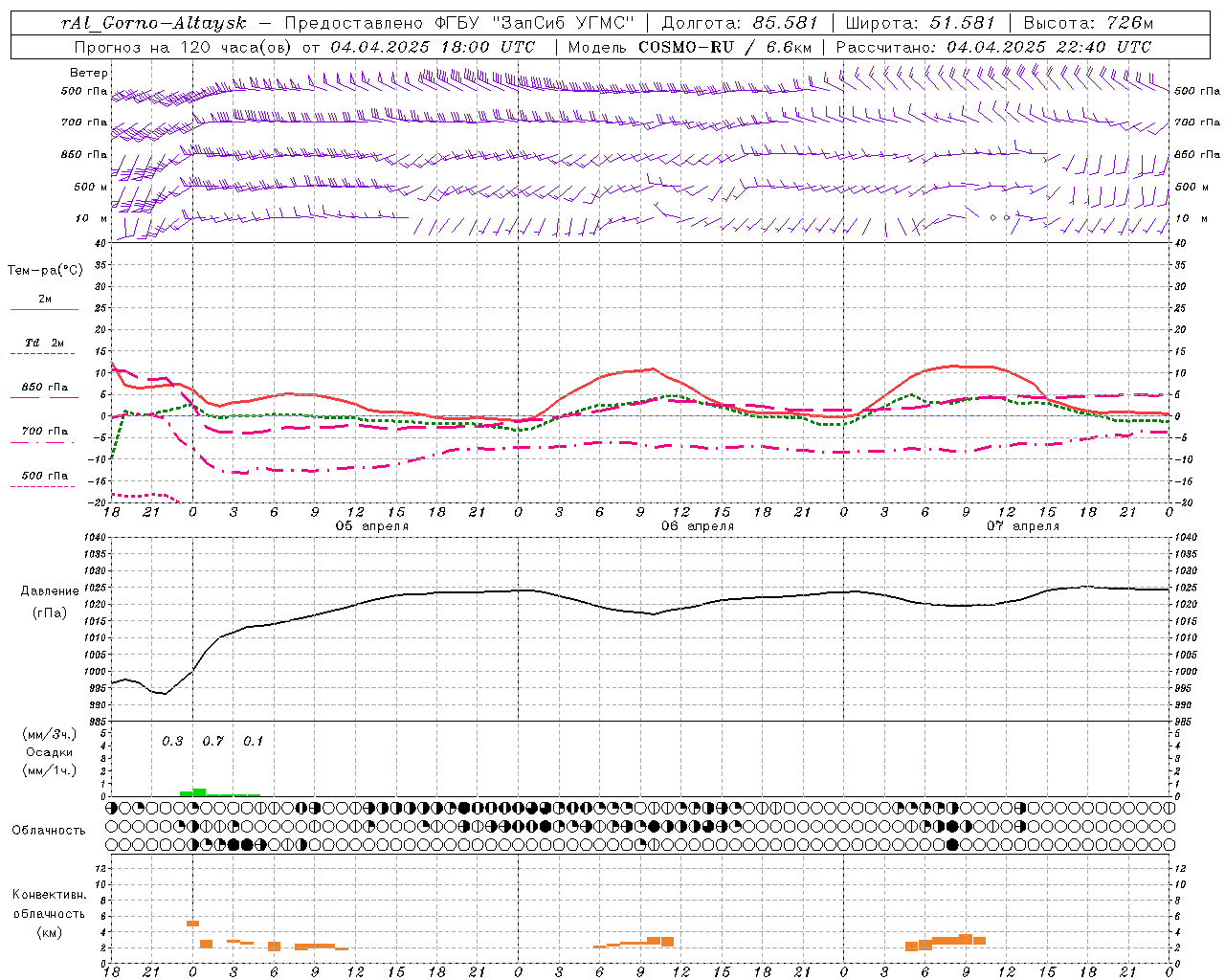Click the tallest green precipitation bar
The height and width of the screenshot is (980, 1225).
(200, 792)
